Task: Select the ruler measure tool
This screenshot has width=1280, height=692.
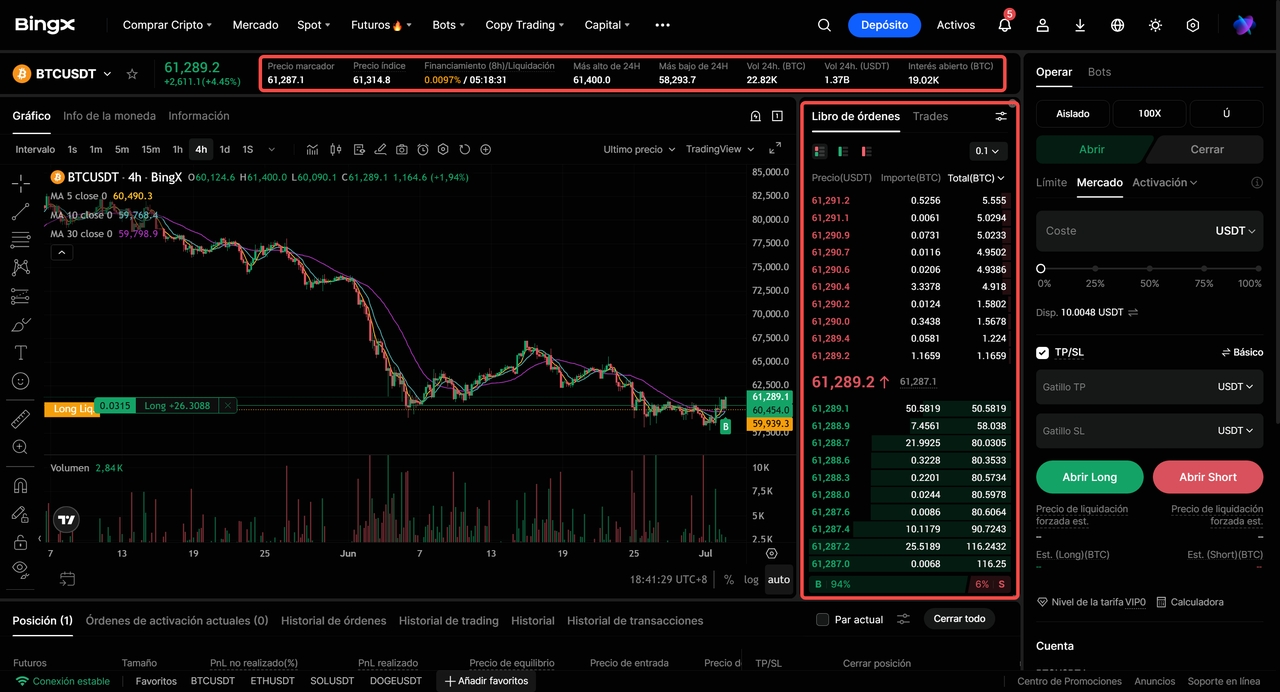Action: (x=20, y=419)
